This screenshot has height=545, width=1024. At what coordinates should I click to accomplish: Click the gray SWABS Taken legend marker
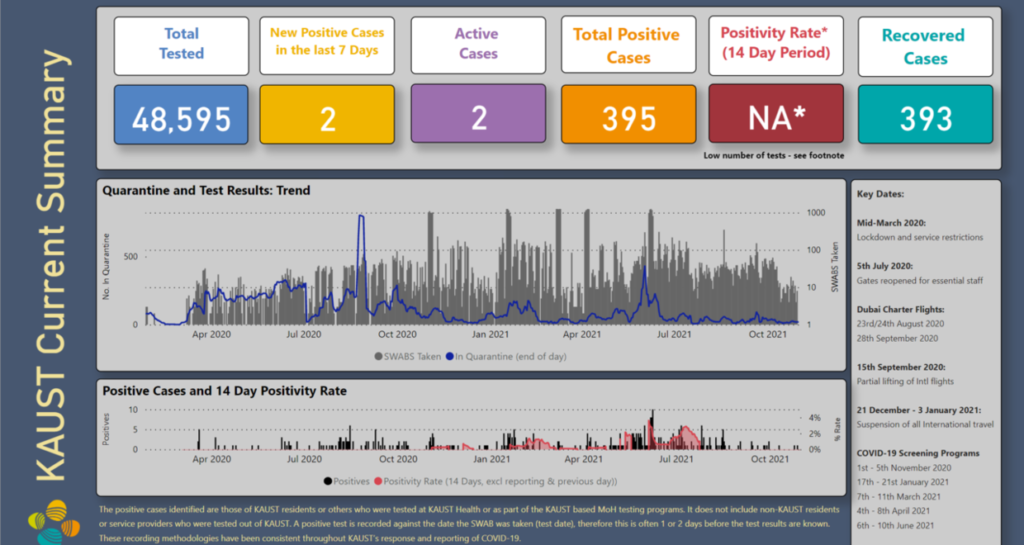378,356
